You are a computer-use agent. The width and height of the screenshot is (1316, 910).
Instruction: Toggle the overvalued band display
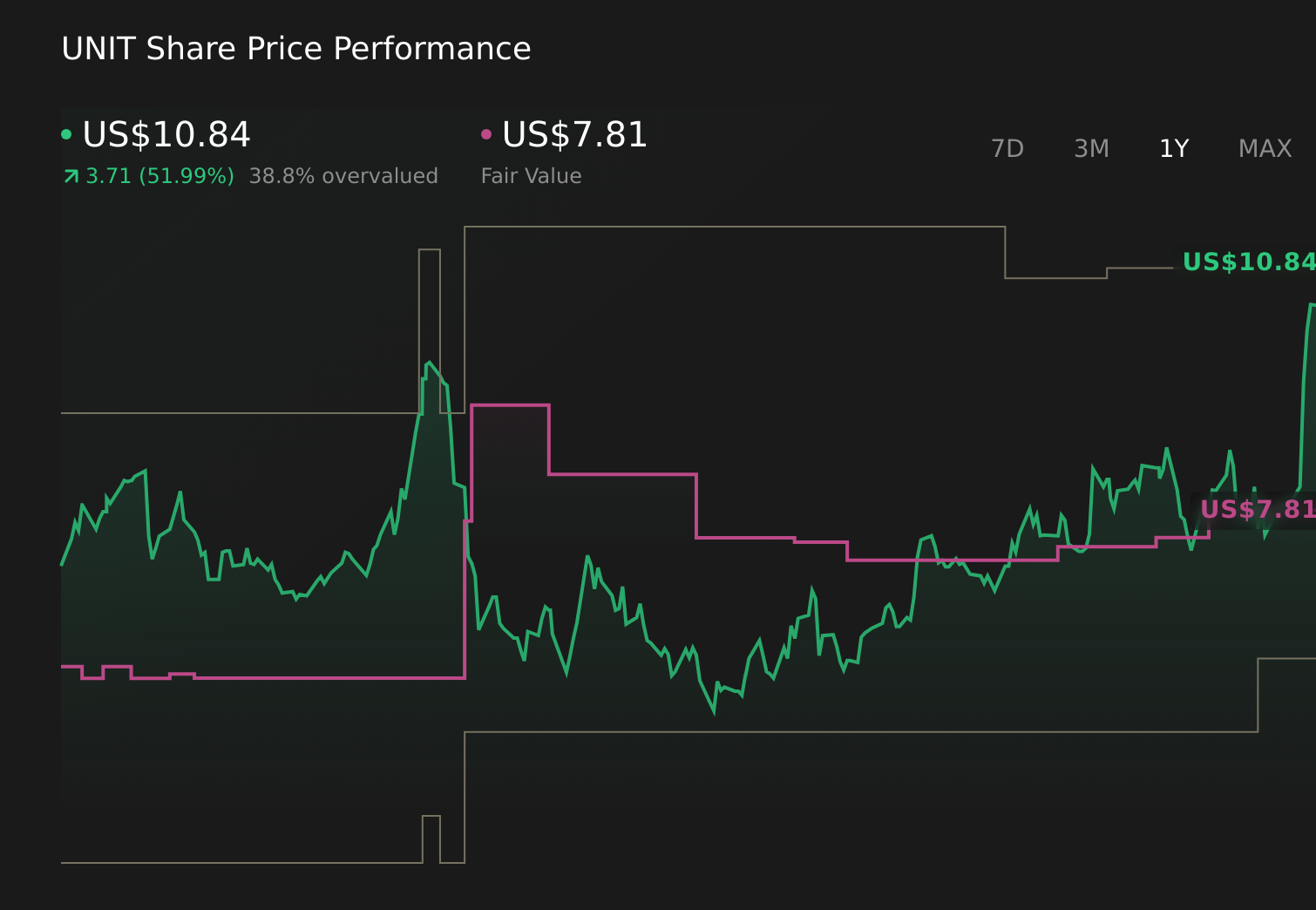point(343,175)
